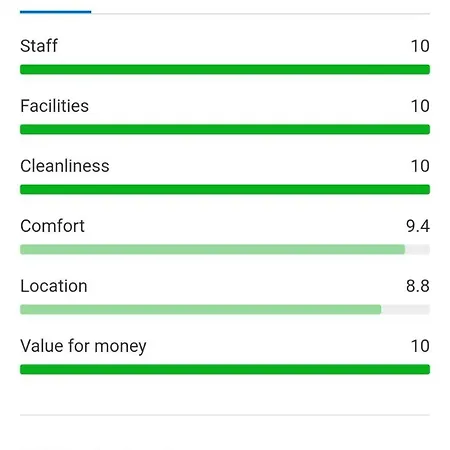Image resolution: width=450 pixels, height=450 pixels.
Task: Click the Cleanliness rating label
Action: pyautogui.click(x=65, y=166)
